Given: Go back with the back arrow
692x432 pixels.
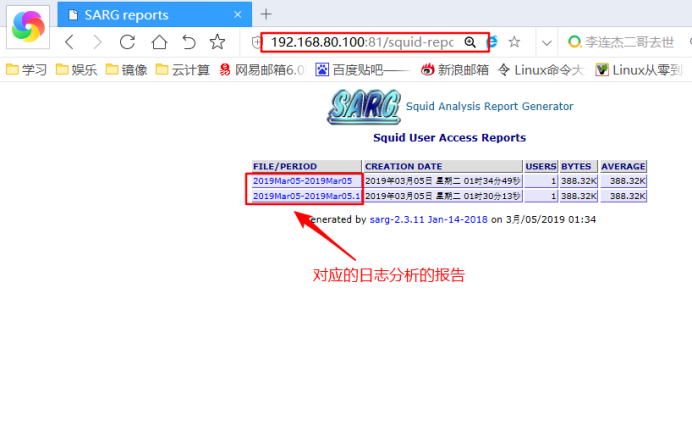Looking at the screenshot, I should 69,42.
